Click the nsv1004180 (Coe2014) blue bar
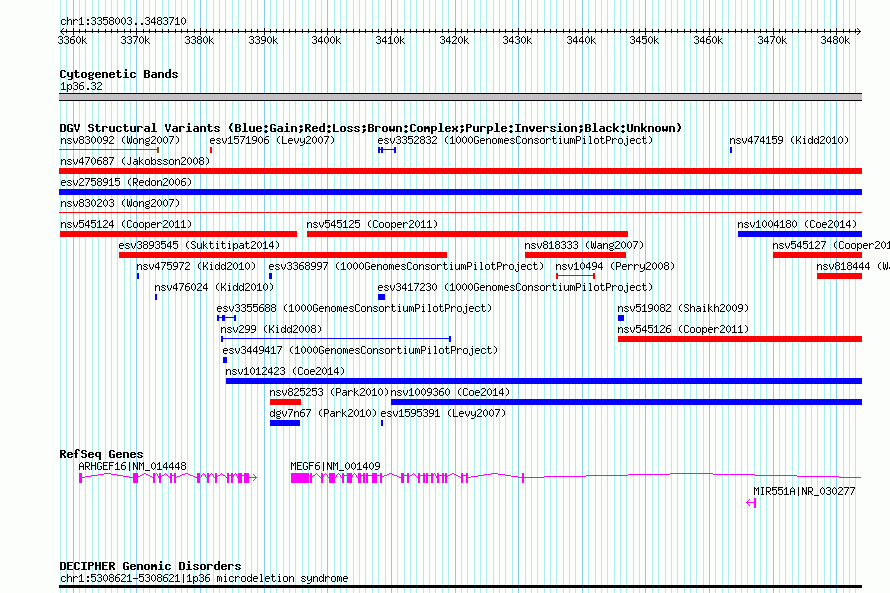890x593 pixels. [x=800, y=234]
